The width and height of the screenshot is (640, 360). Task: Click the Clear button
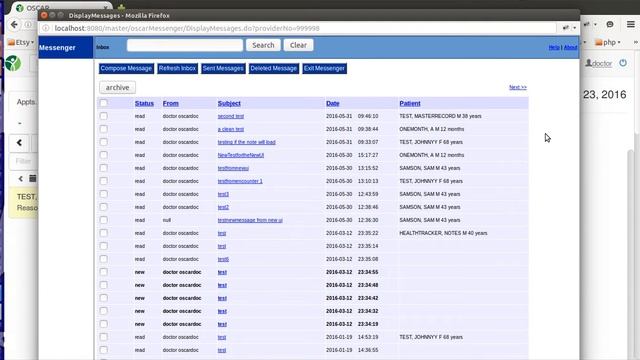coord(298,45)
